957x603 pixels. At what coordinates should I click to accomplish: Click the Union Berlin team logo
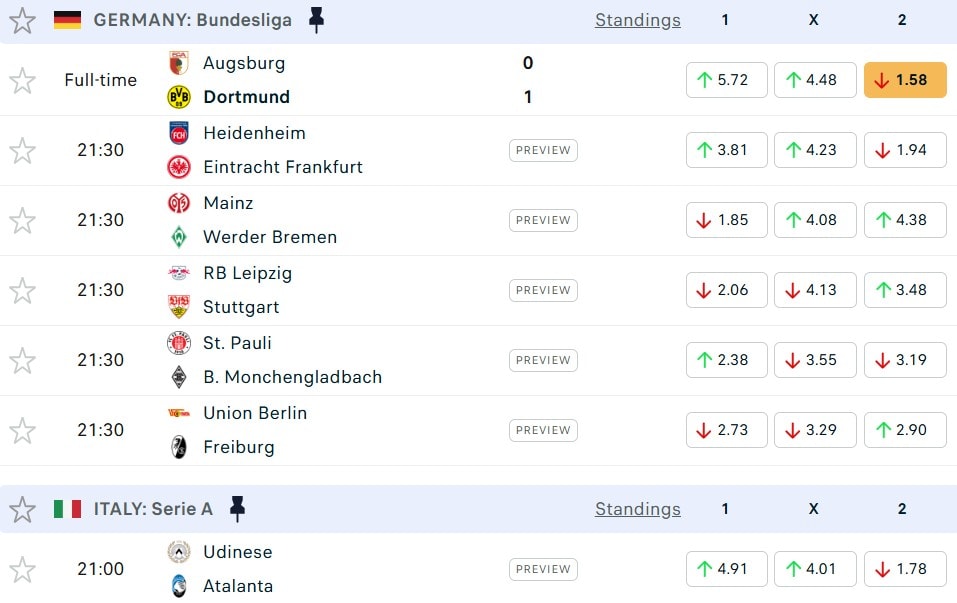(179, 413)
